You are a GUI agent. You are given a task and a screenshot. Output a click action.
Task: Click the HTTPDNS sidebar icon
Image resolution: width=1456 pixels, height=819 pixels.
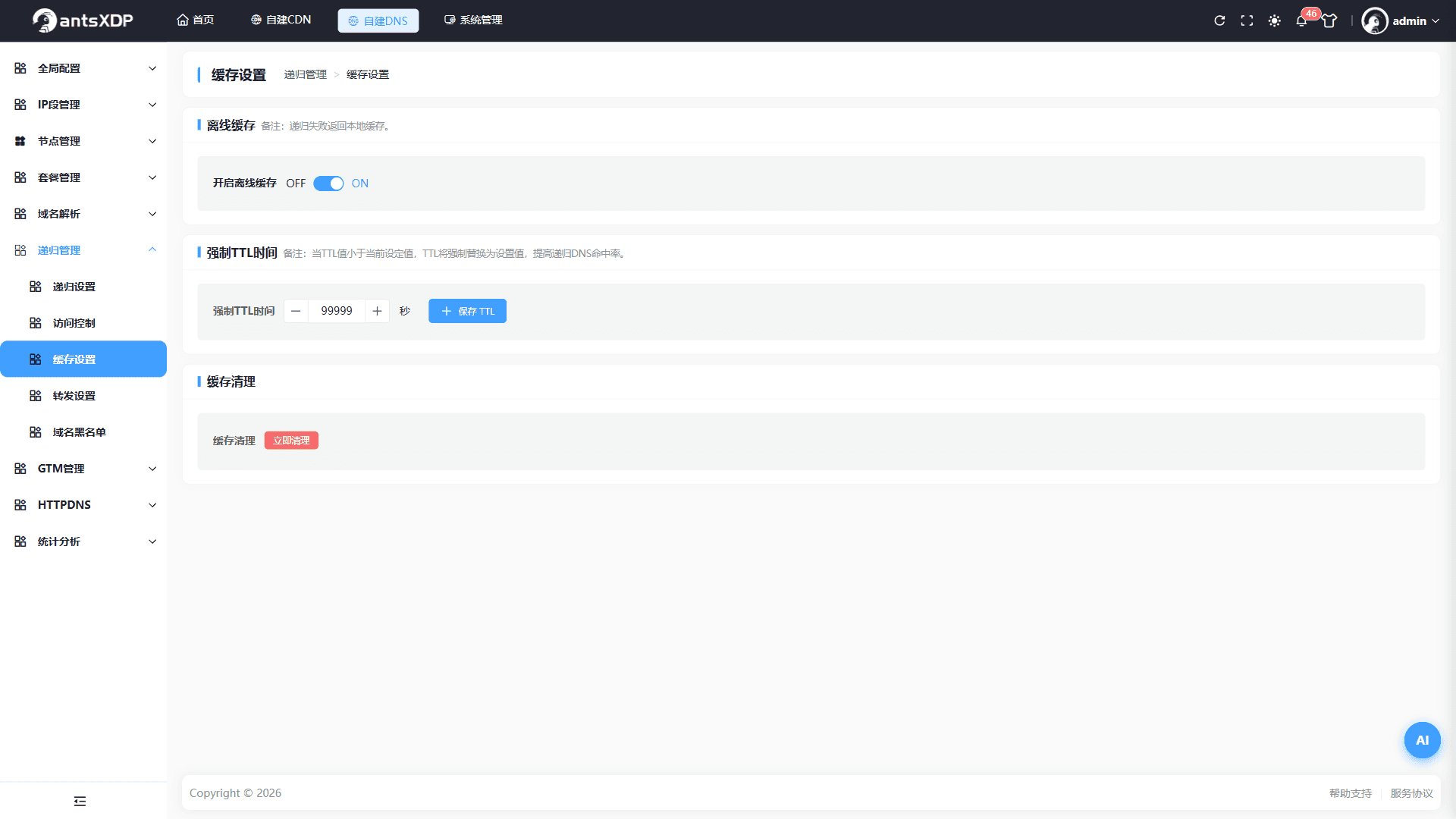(20, 505)
